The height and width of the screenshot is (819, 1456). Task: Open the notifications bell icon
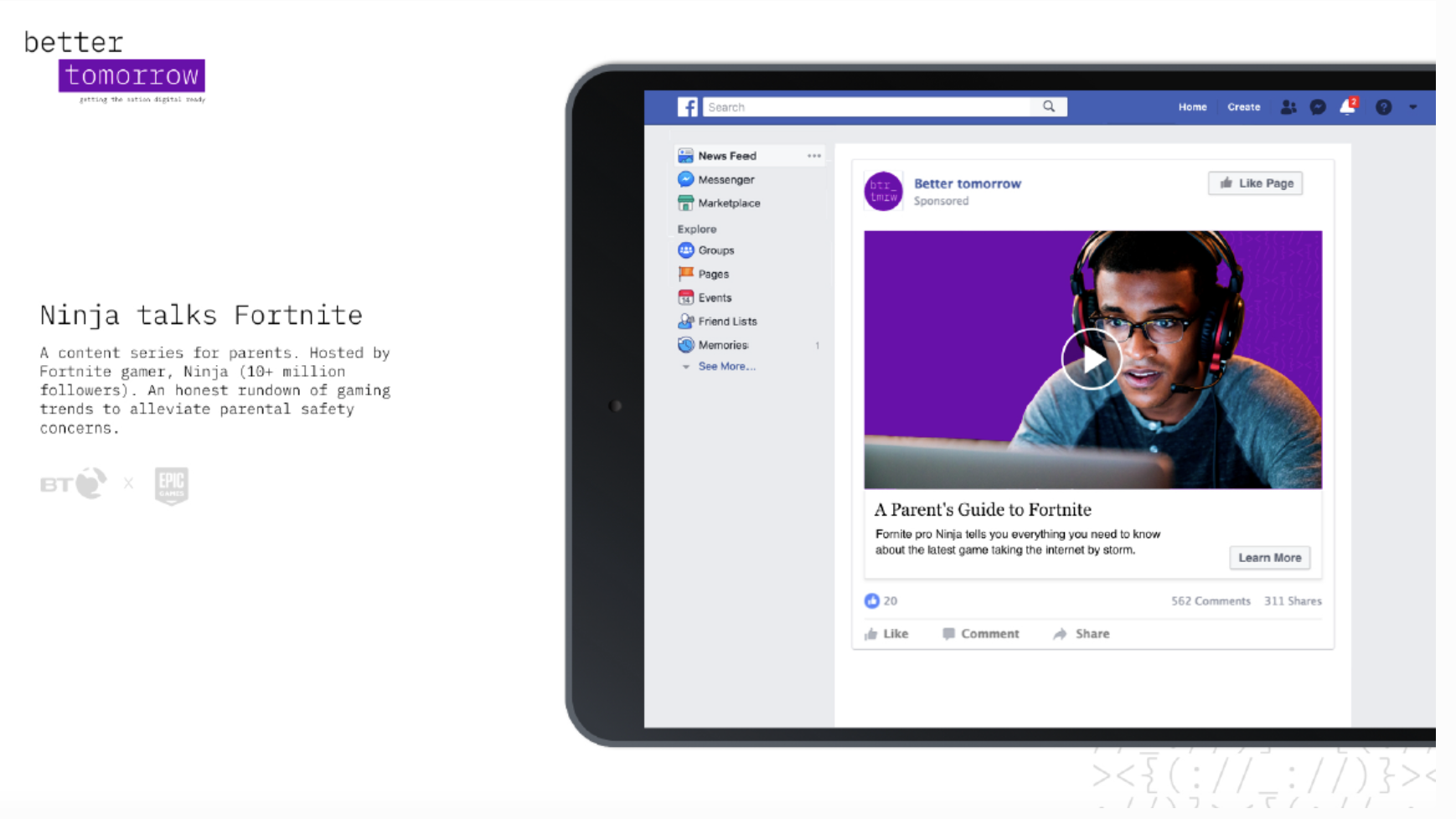click(1348, 106)
